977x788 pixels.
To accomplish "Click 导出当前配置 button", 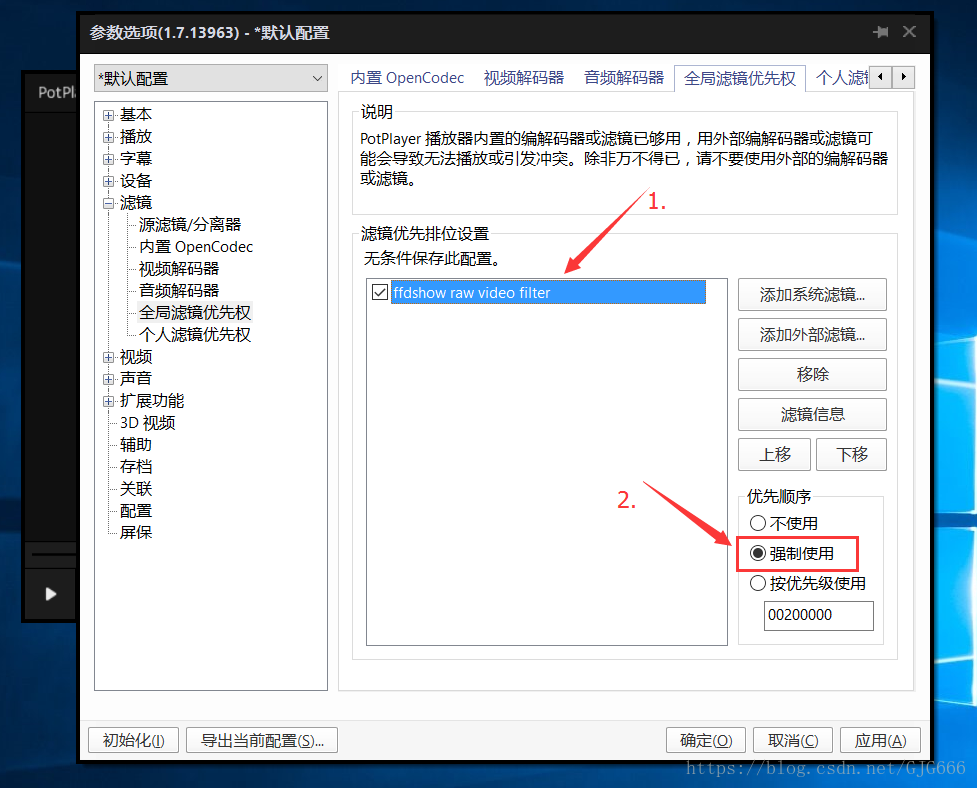I will click(262, 740).
